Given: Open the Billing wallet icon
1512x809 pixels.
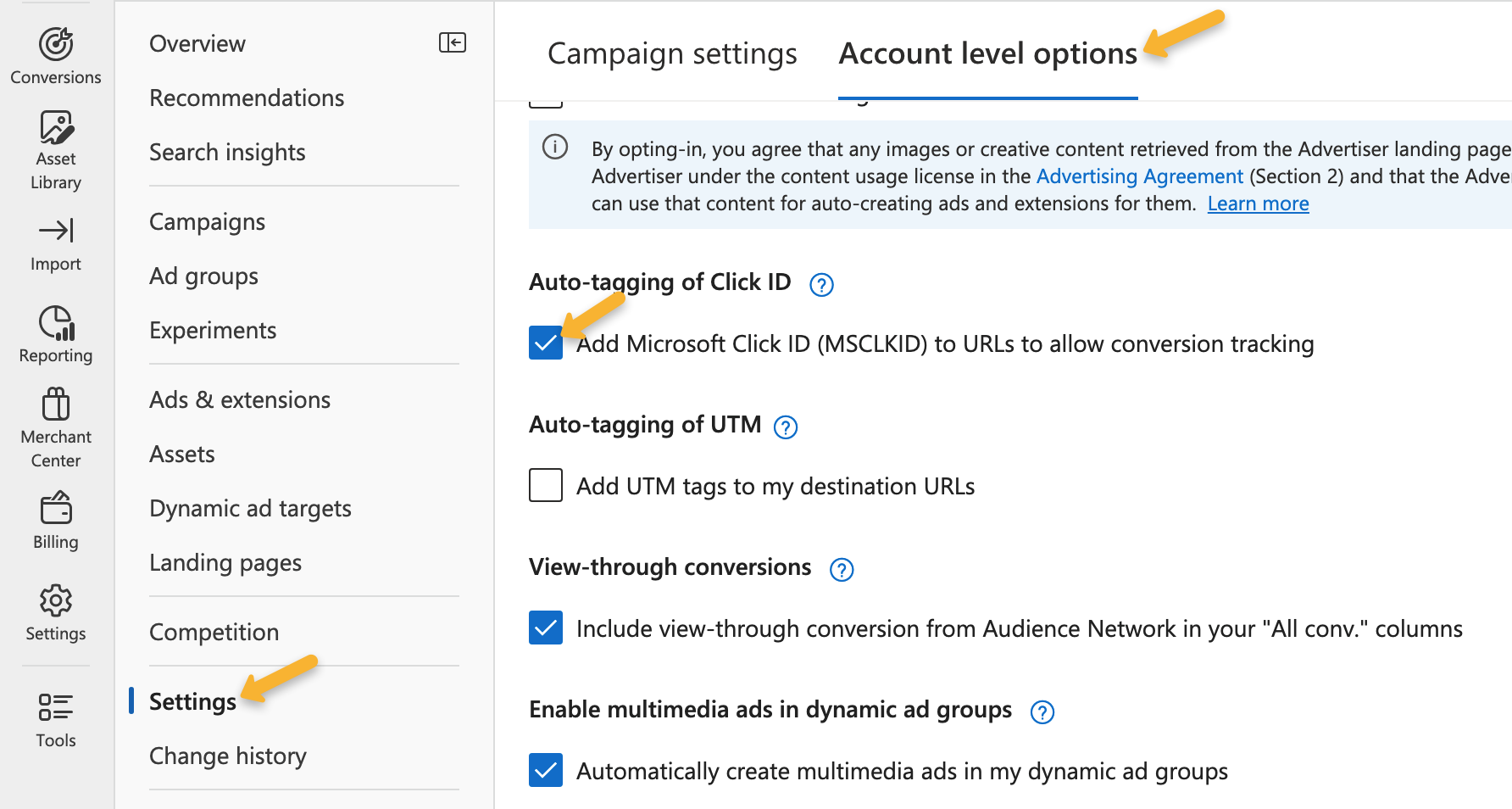Looking at the screenshot, I should point(56,509).
